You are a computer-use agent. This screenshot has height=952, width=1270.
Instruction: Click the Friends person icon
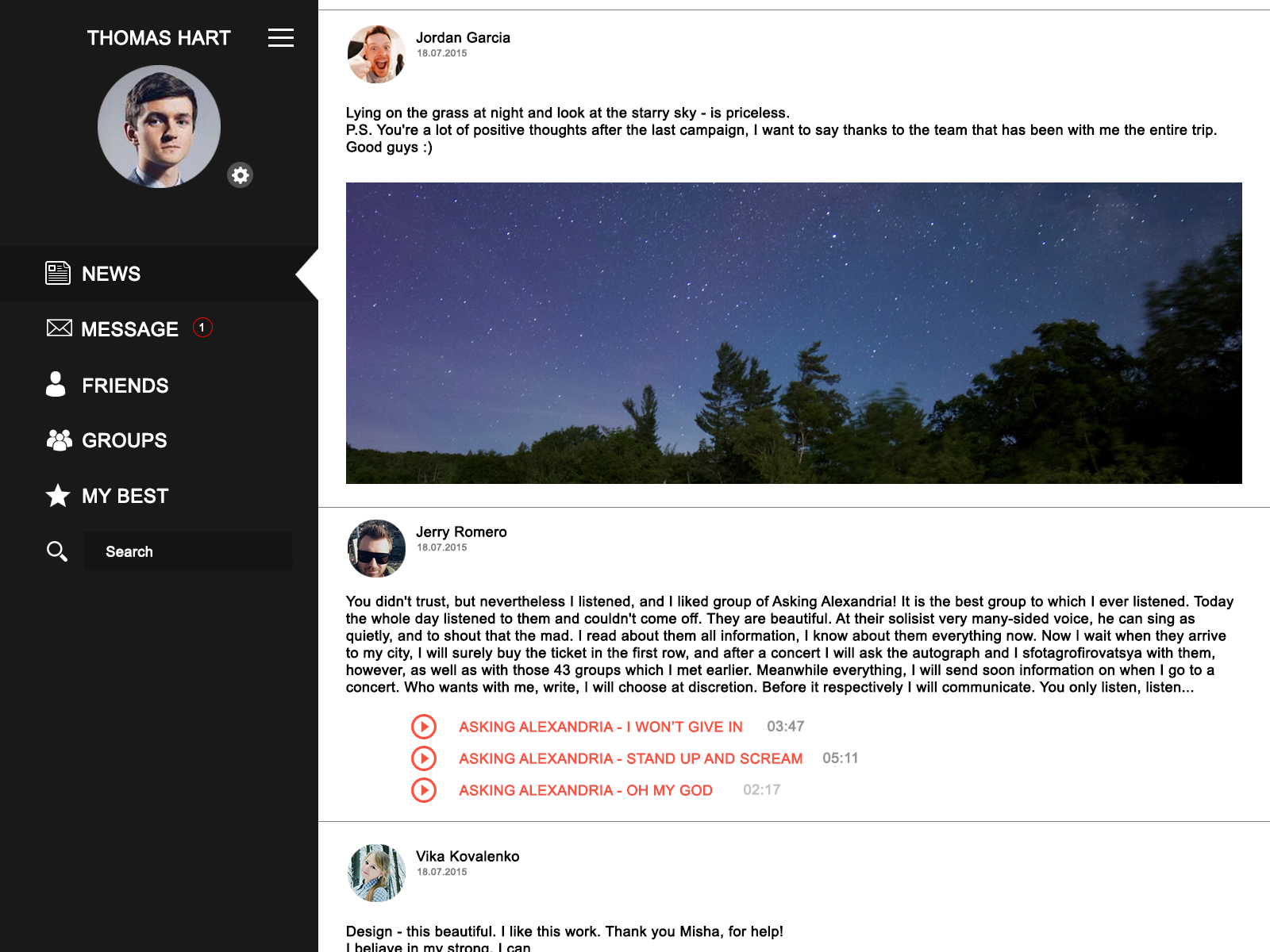[x=56, y=384]
